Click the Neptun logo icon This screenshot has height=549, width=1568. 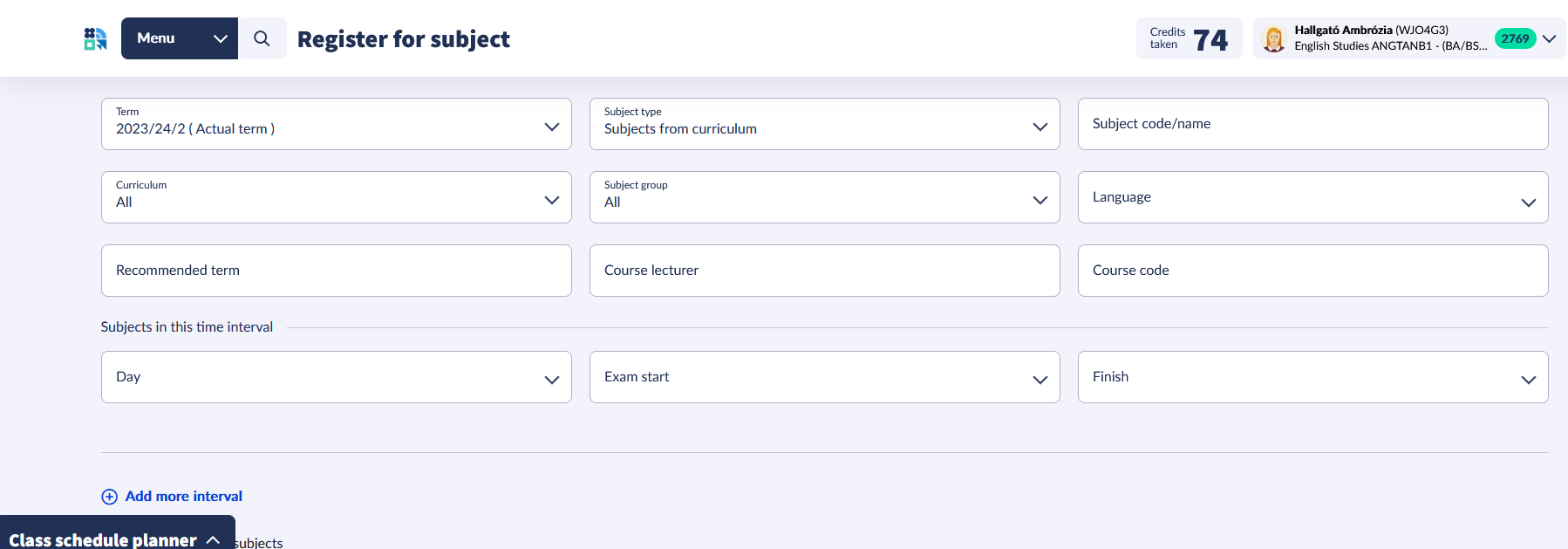(x=95, y=38)
